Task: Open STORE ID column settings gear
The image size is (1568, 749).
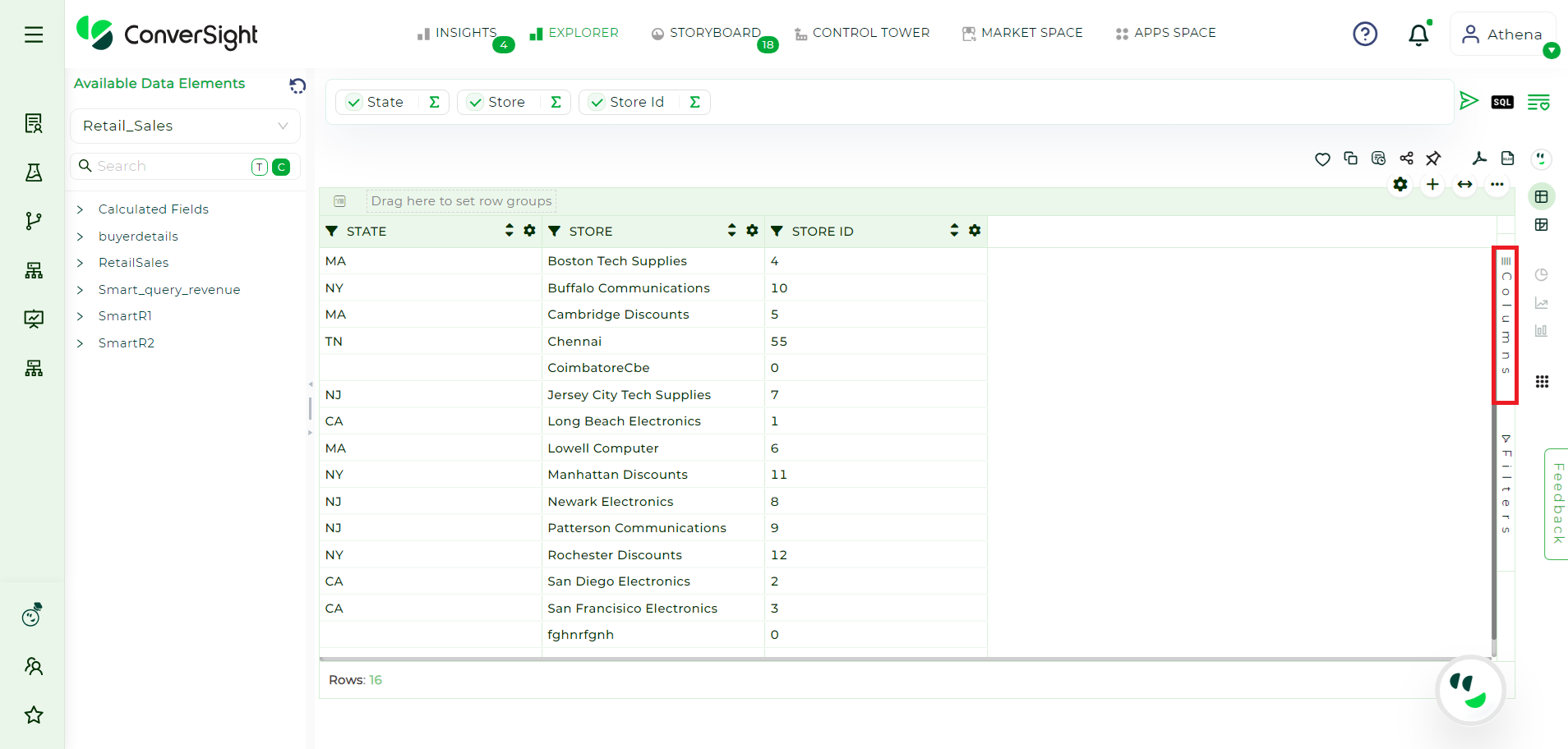Action: click(975, 231)
